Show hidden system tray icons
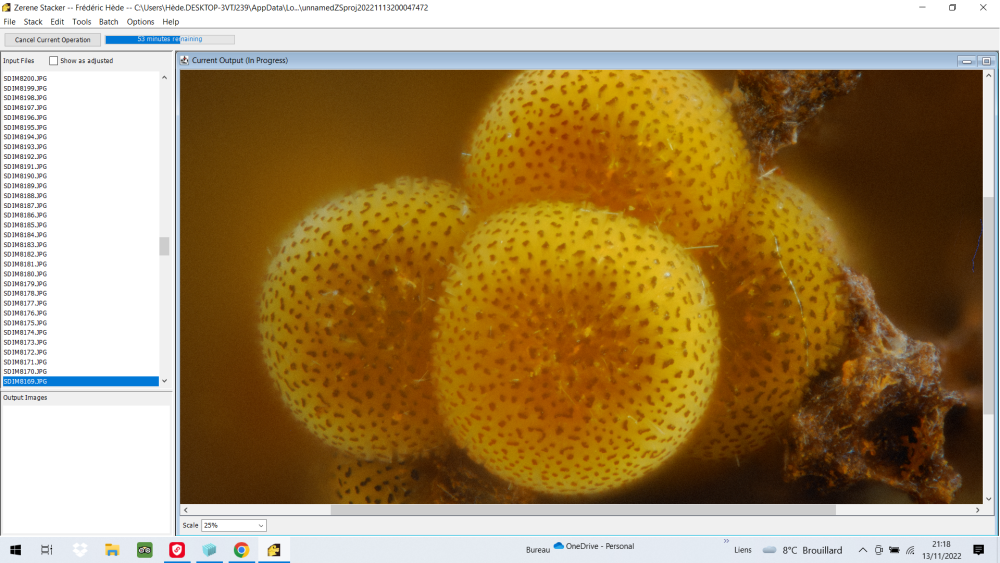 tap(862, 550)
